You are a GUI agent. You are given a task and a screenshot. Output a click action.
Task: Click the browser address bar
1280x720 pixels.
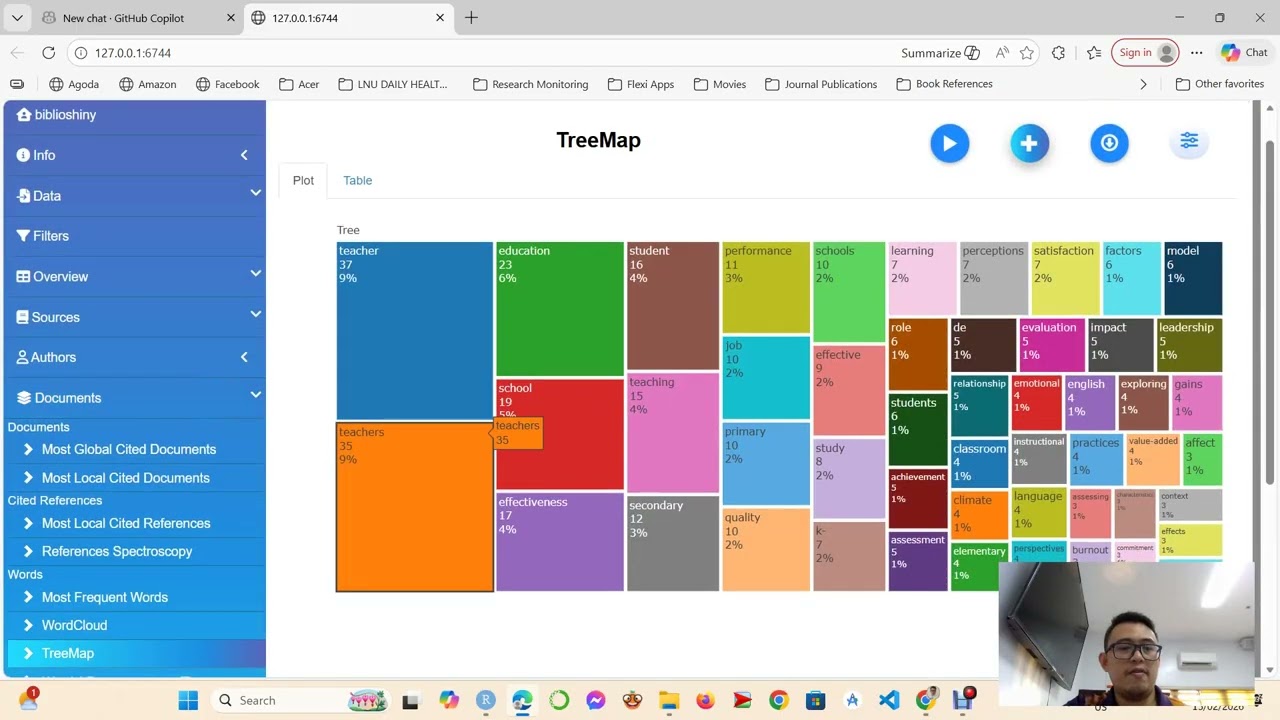click(x=480, y=53)
